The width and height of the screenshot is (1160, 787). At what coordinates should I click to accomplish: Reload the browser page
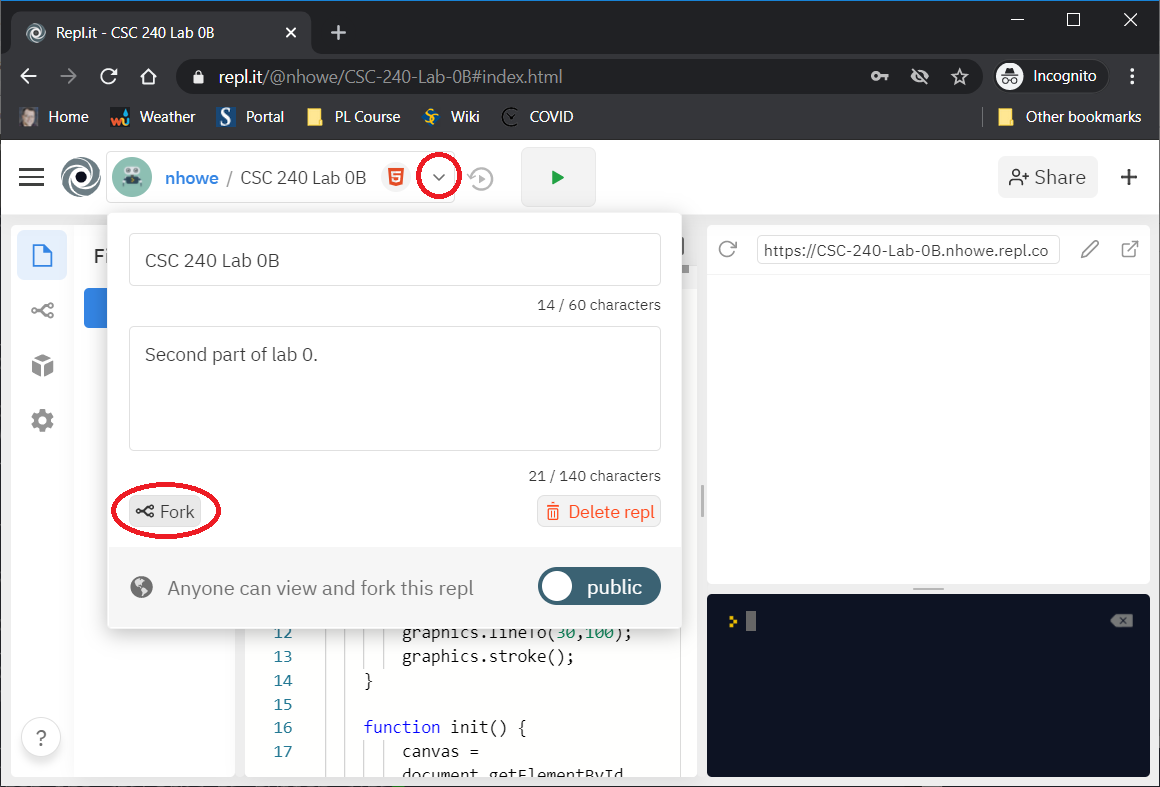coord(109,76)
